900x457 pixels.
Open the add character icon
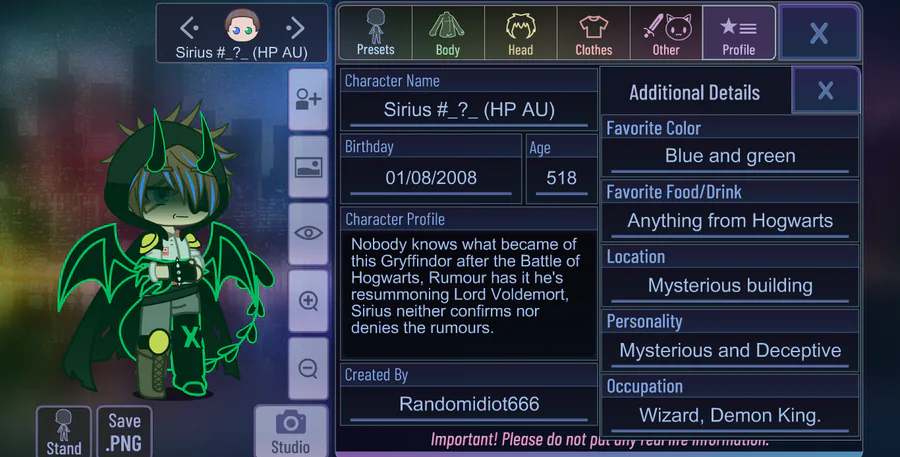tap(308, 100)
